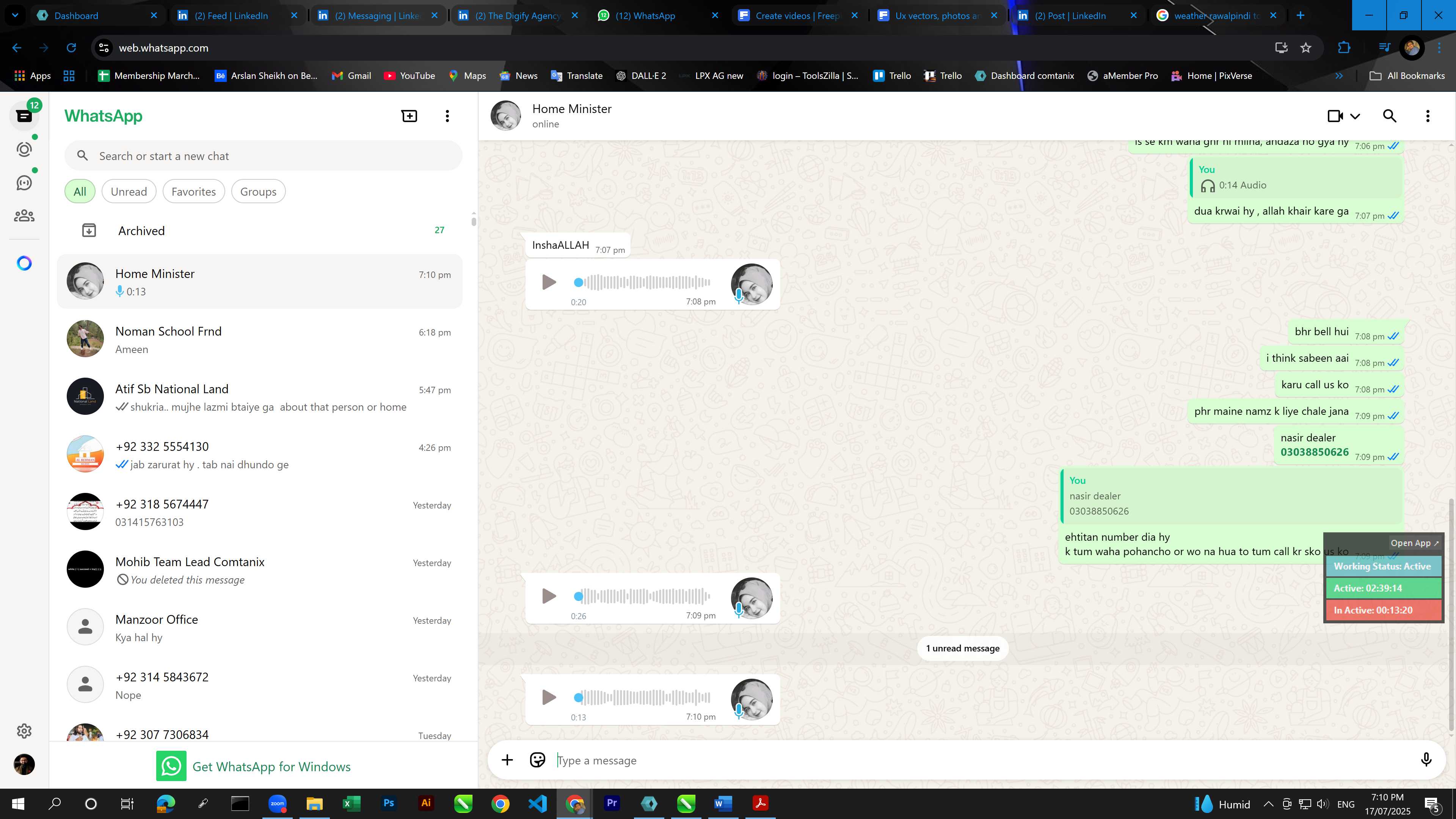Open the Channels icon in sidebar
The height and width of the screenshot is (819, 1456).
click(x=24, y=182)
